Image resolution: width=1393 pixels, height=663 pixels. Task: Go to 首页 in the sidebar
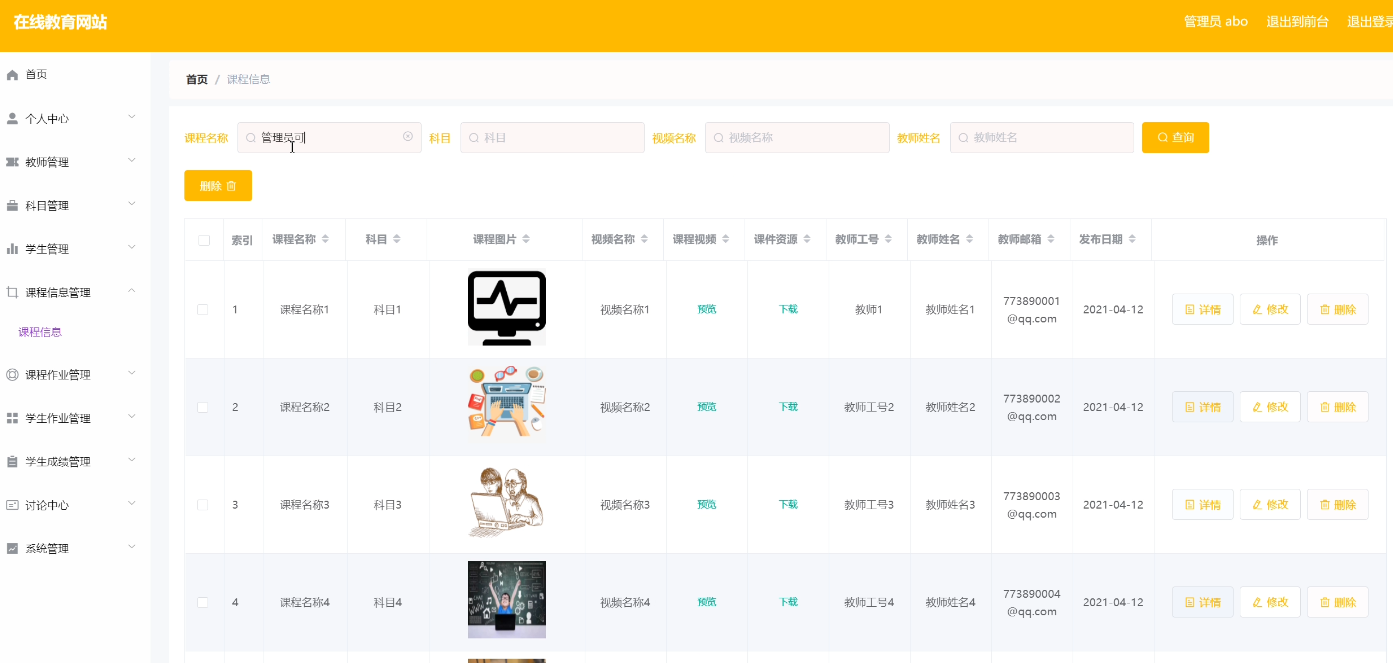(36, 75)
